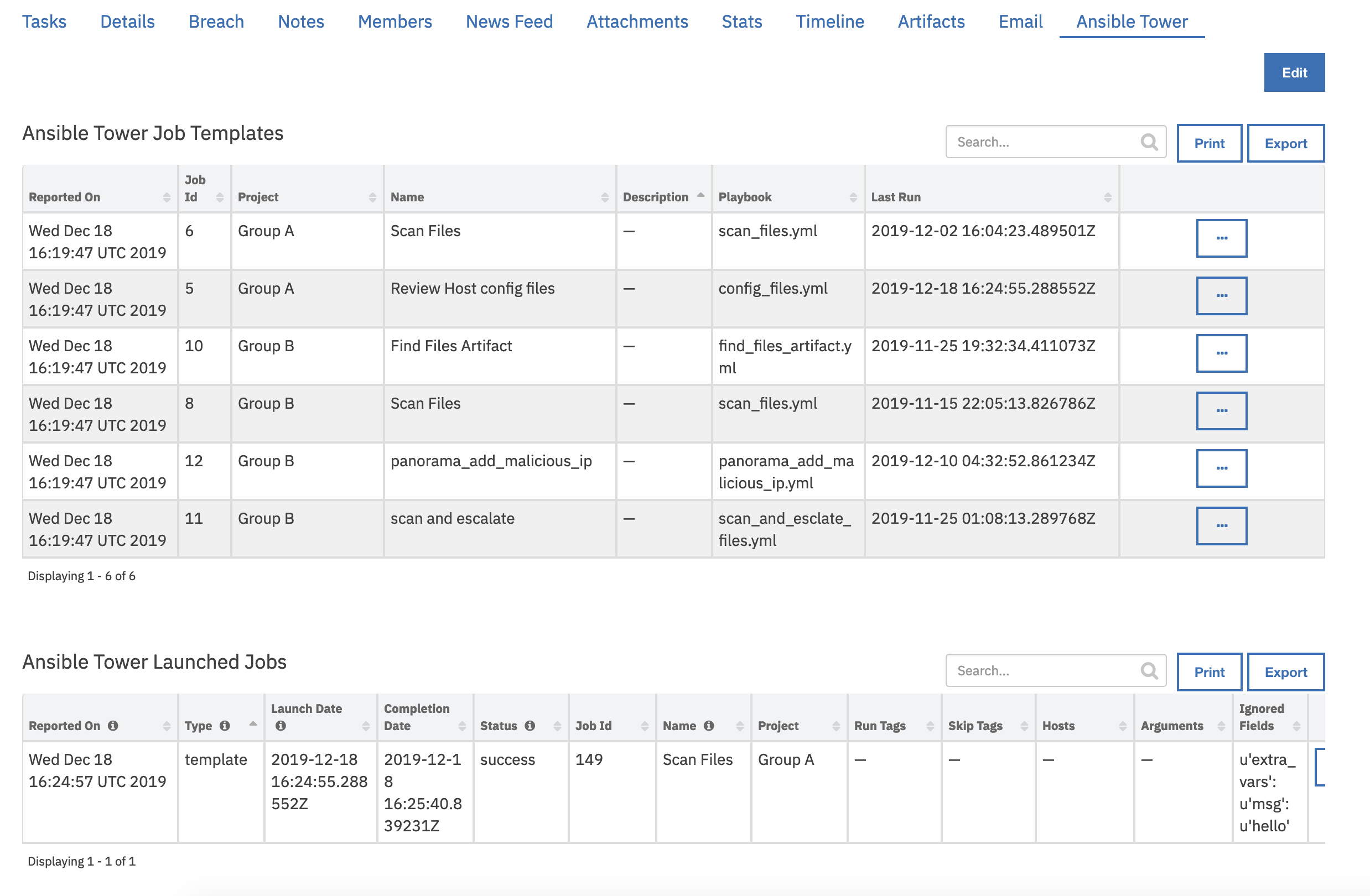1370x896 pixels.
Task: Switch to Attachments tab
Action: pyautogui.click(x=637, y=21)
